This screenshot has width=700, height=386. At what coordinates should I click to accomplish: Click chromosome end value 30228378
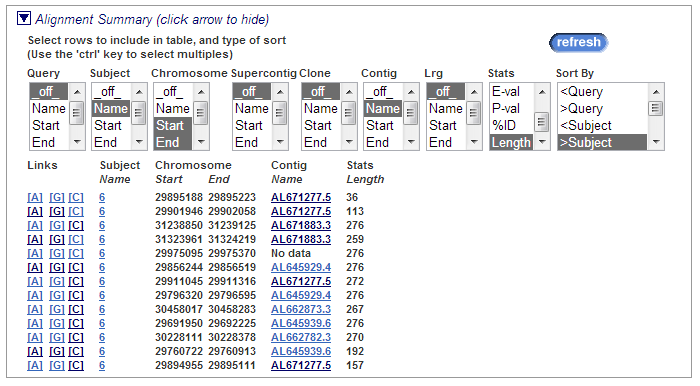(232, 337)
